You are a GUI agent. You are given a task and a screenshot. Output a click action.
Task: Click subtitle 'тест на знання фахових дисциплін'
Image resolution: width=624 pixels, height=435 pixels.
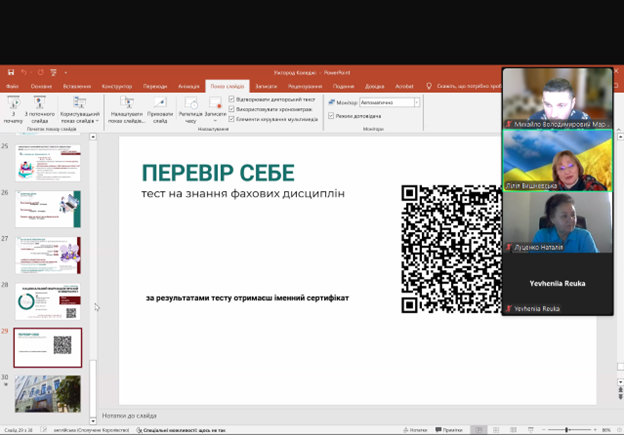243,194
